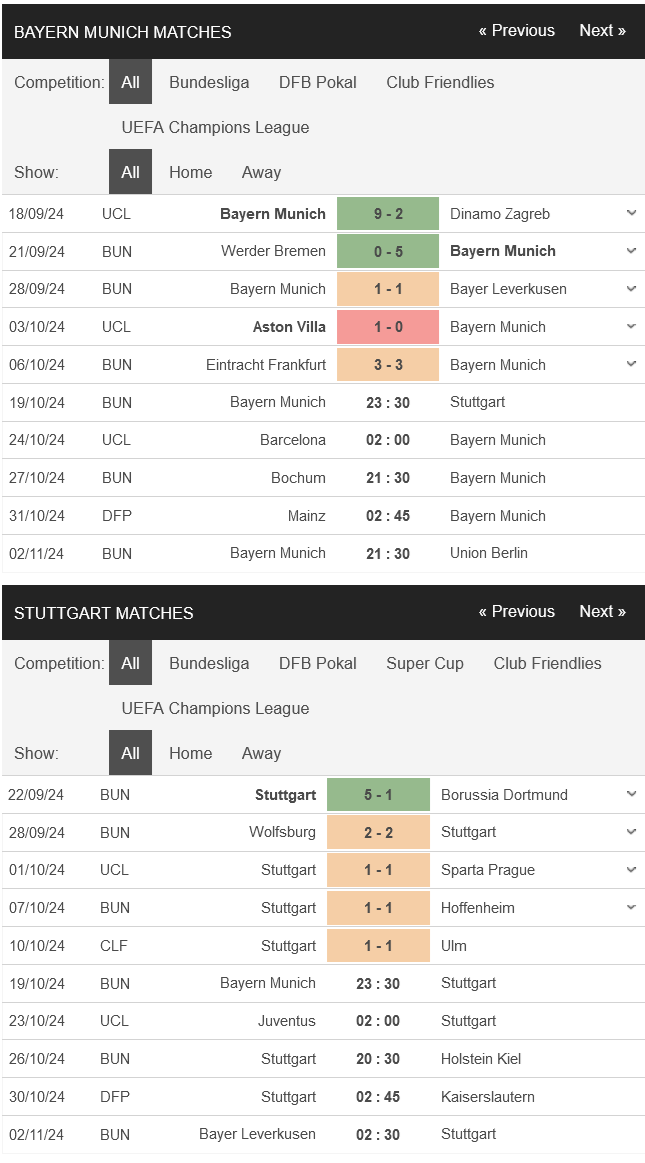Filter Bayern matches by DFB Pokal
The image size is (645, 1163).
317,82
